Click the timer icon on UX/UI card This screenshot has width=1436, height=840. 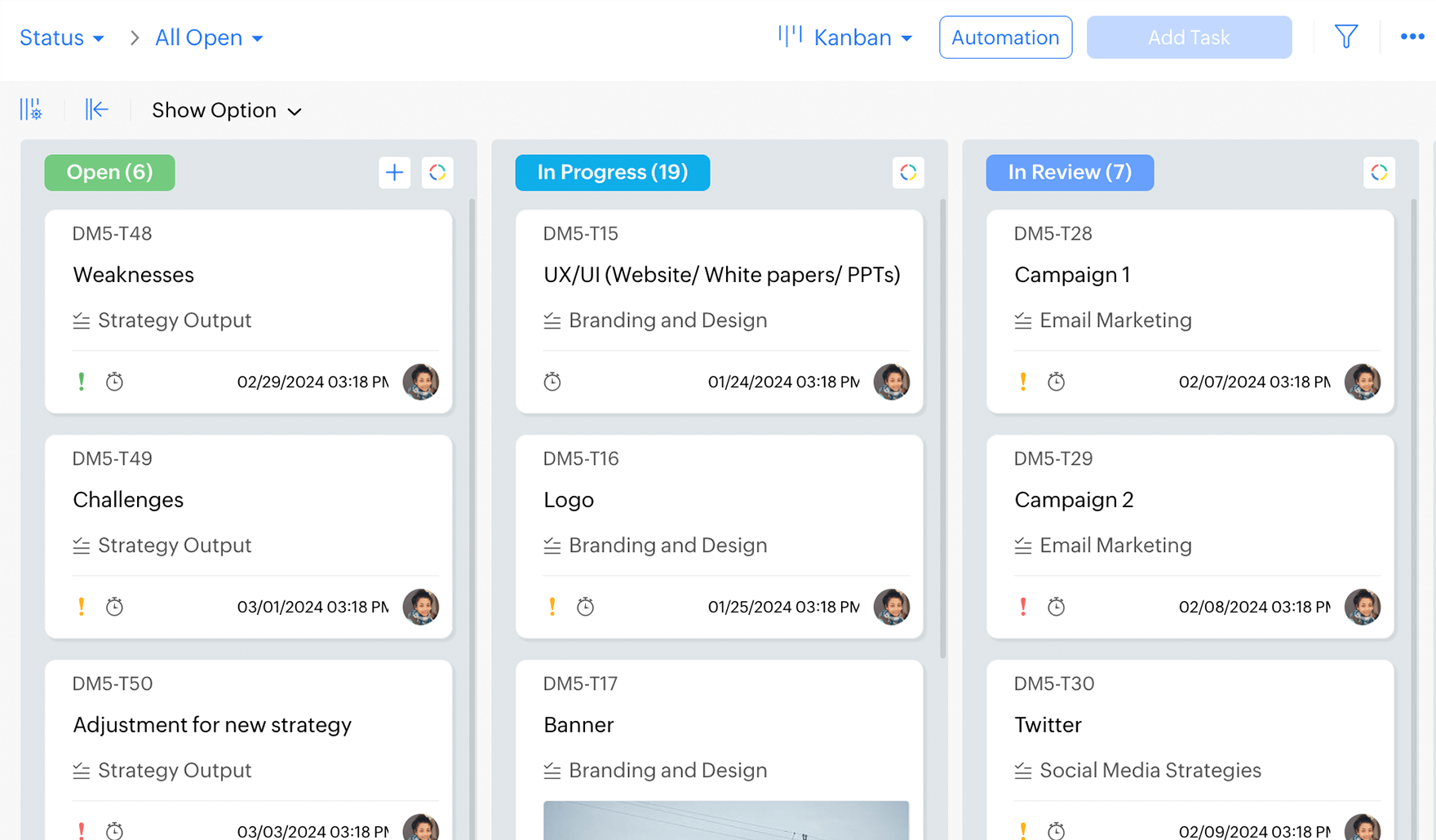(x=552, y=382)
